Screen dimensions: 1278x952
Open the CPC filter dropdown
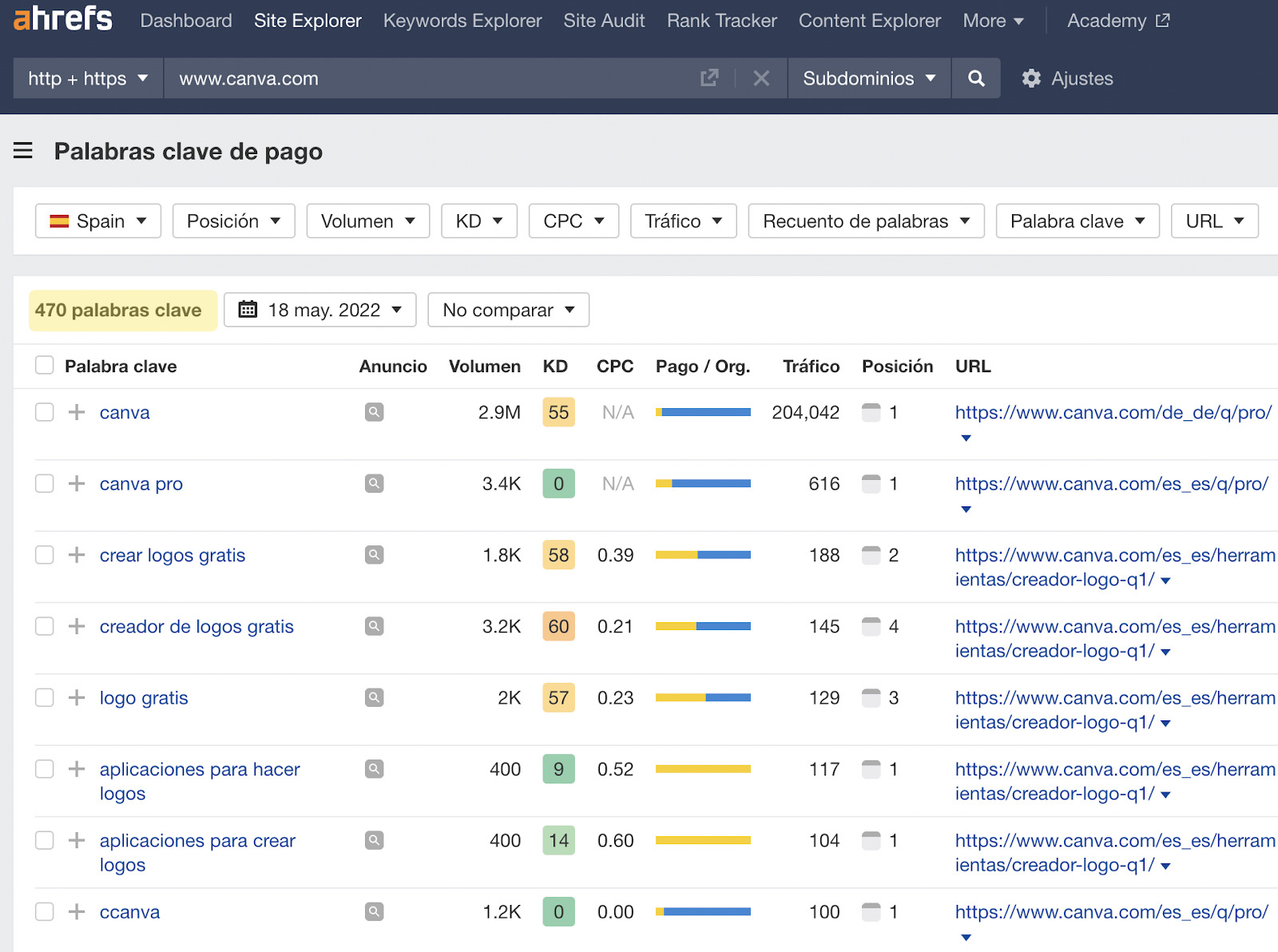pyautogui.click(x=574, y=220)
